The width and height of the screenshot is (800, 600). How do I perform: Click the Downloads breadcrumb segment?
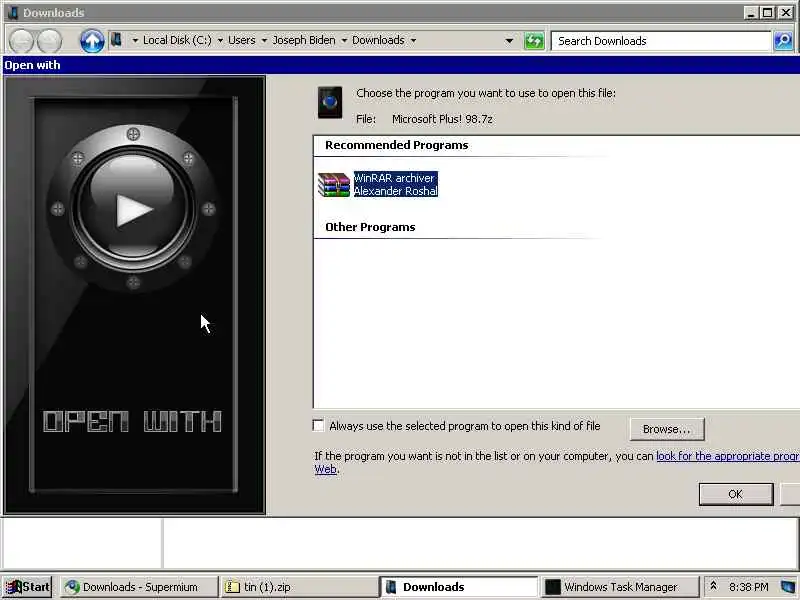[378, 40]
